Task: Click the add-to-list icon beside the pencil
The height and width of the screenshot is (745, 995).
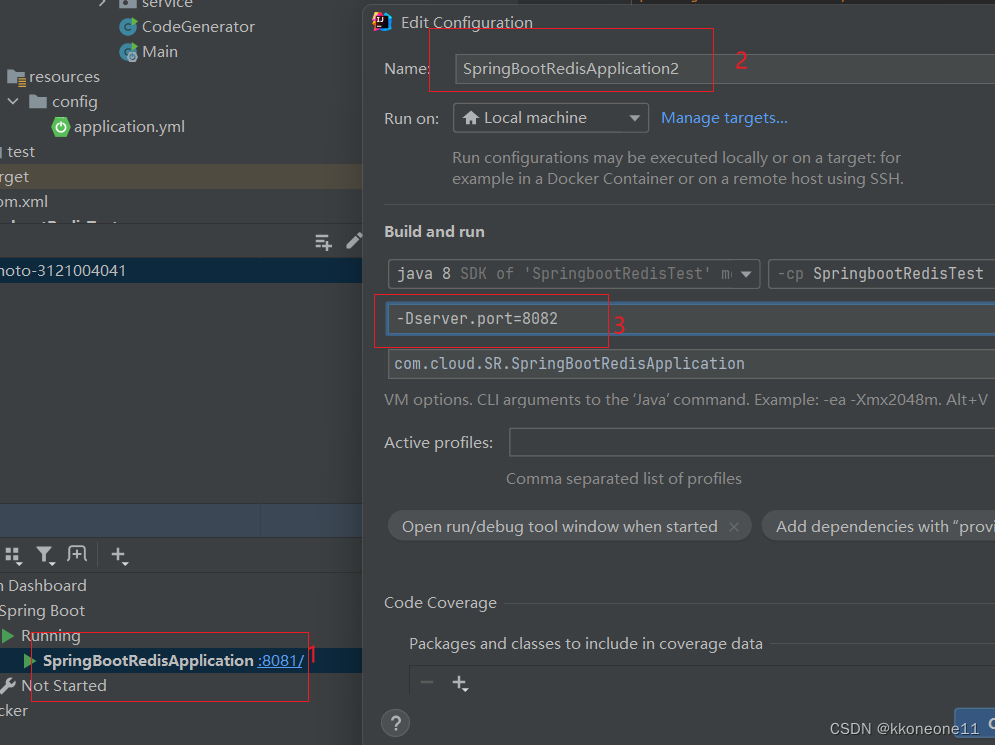Action: tap(324, 242)
